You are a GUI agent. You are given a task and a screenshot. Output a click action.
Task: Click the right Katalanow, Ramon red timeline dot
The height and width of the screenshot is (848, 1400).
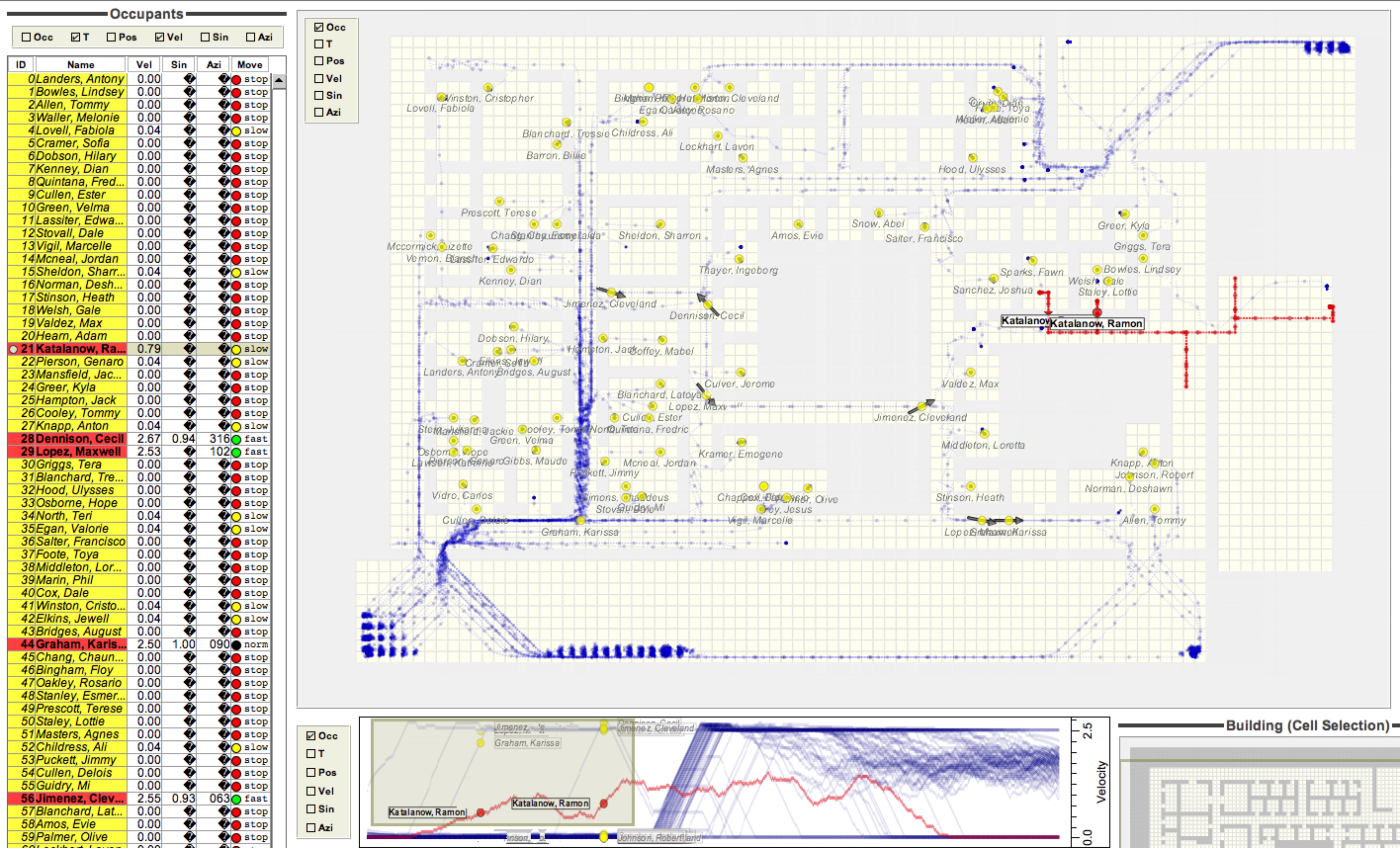604,804
